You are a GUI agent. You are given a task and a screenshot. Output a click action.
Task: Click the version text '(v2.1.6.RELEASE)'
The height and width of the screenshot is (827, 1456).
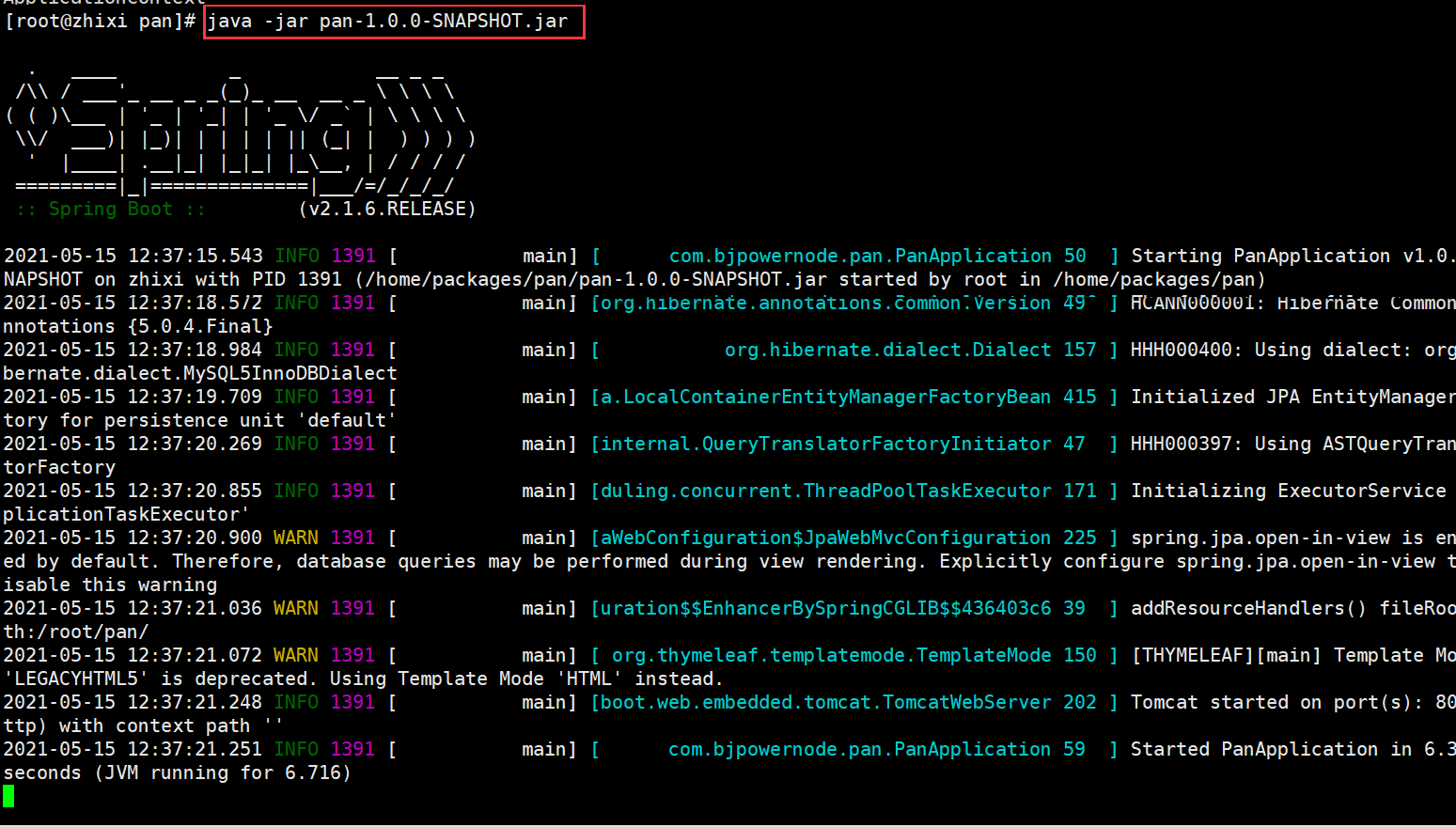387,209
